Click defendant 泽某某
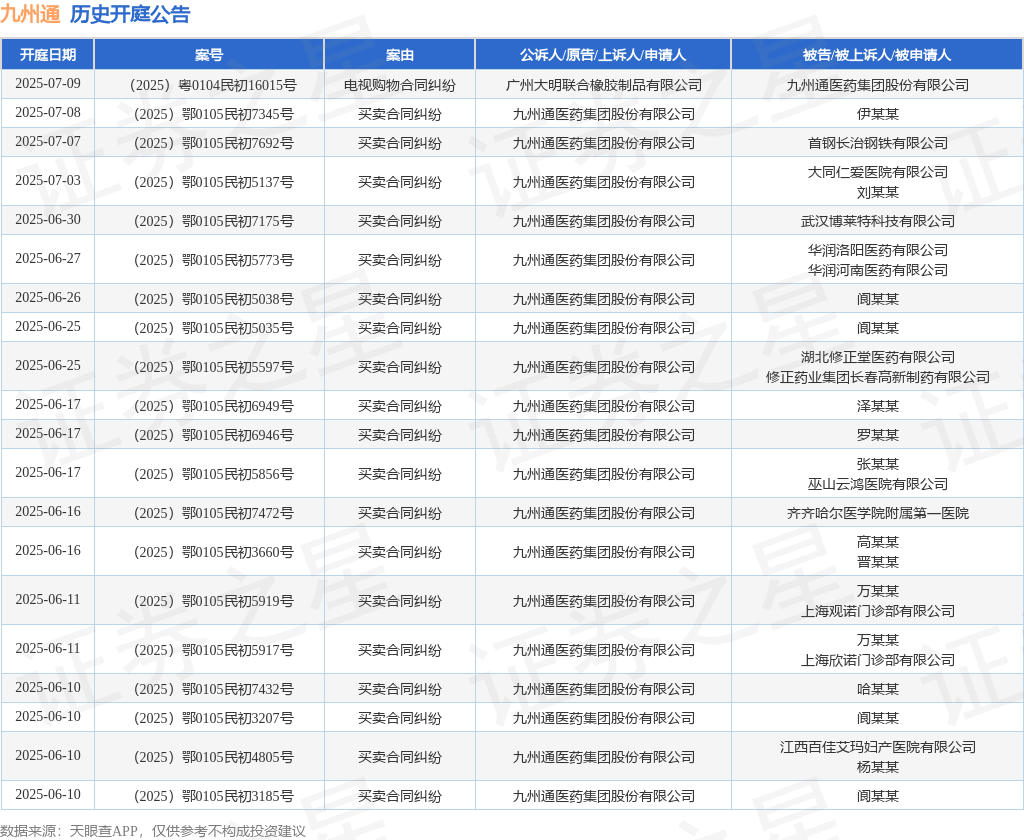The width and height of the screenshot is (1024, 840). [x=878, y=406]
